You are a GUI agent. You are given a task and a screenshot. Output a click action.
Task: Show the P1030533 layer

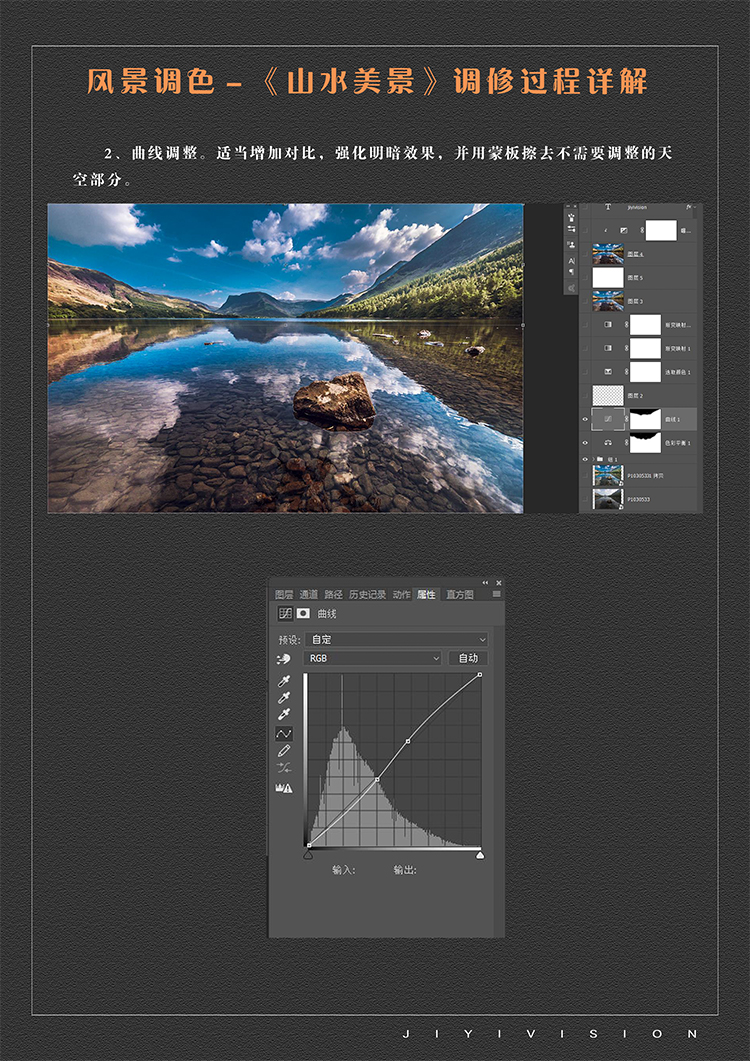click(586, 499)
